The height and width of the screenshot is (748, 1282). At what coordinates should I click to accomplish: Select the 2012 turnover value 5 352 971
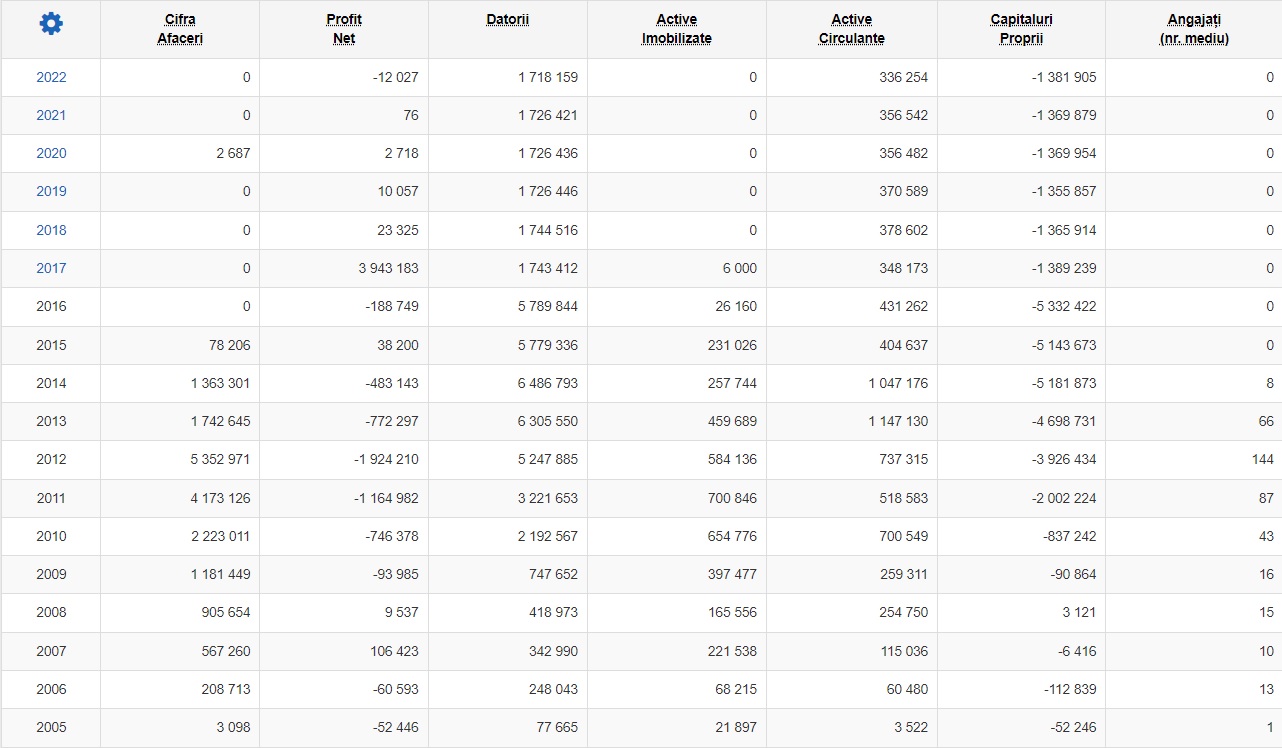tap(220, 459)
